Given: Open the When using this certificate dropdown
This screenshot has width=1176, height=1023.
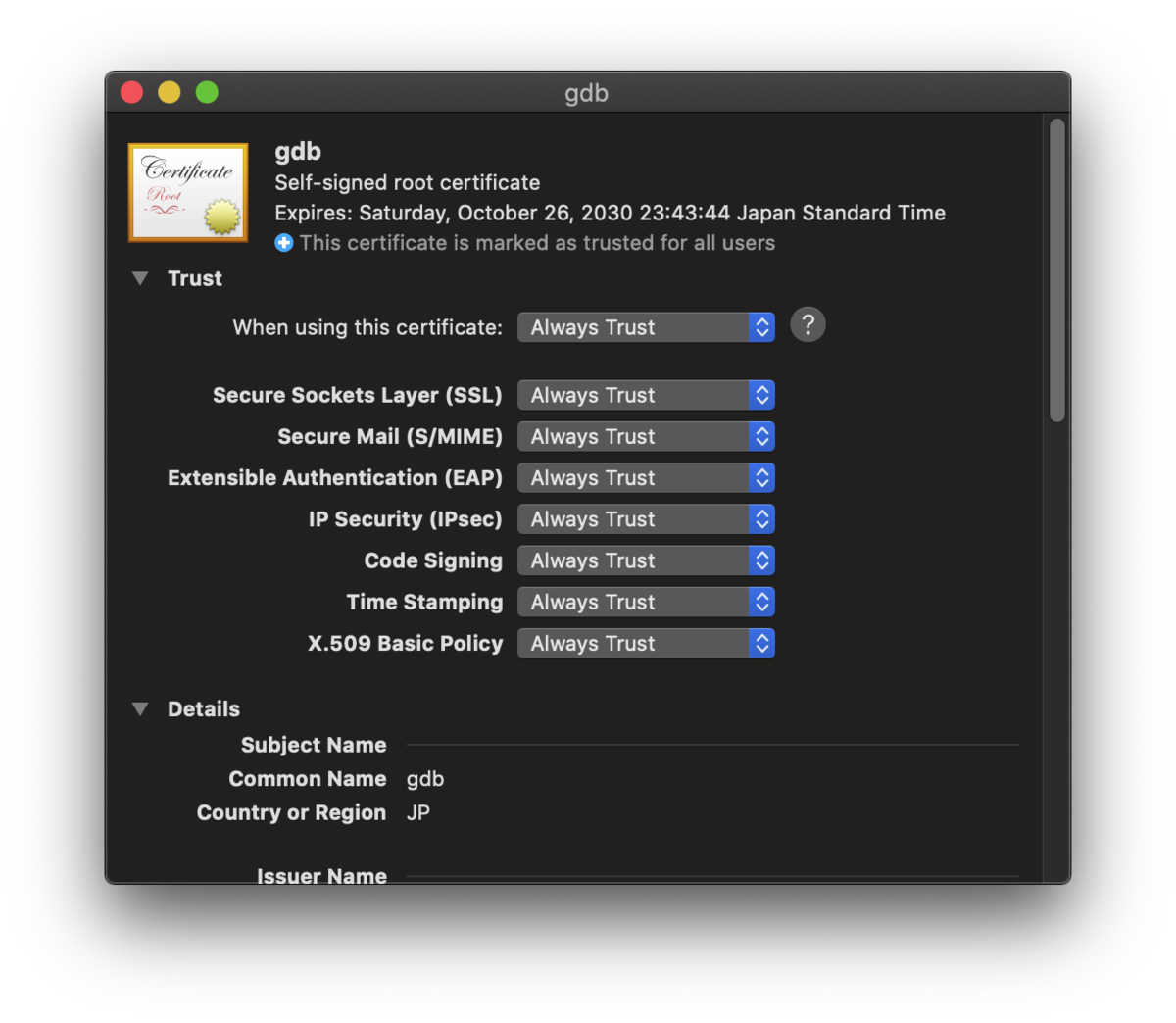Looking at the screenshot, I should 646,327.
